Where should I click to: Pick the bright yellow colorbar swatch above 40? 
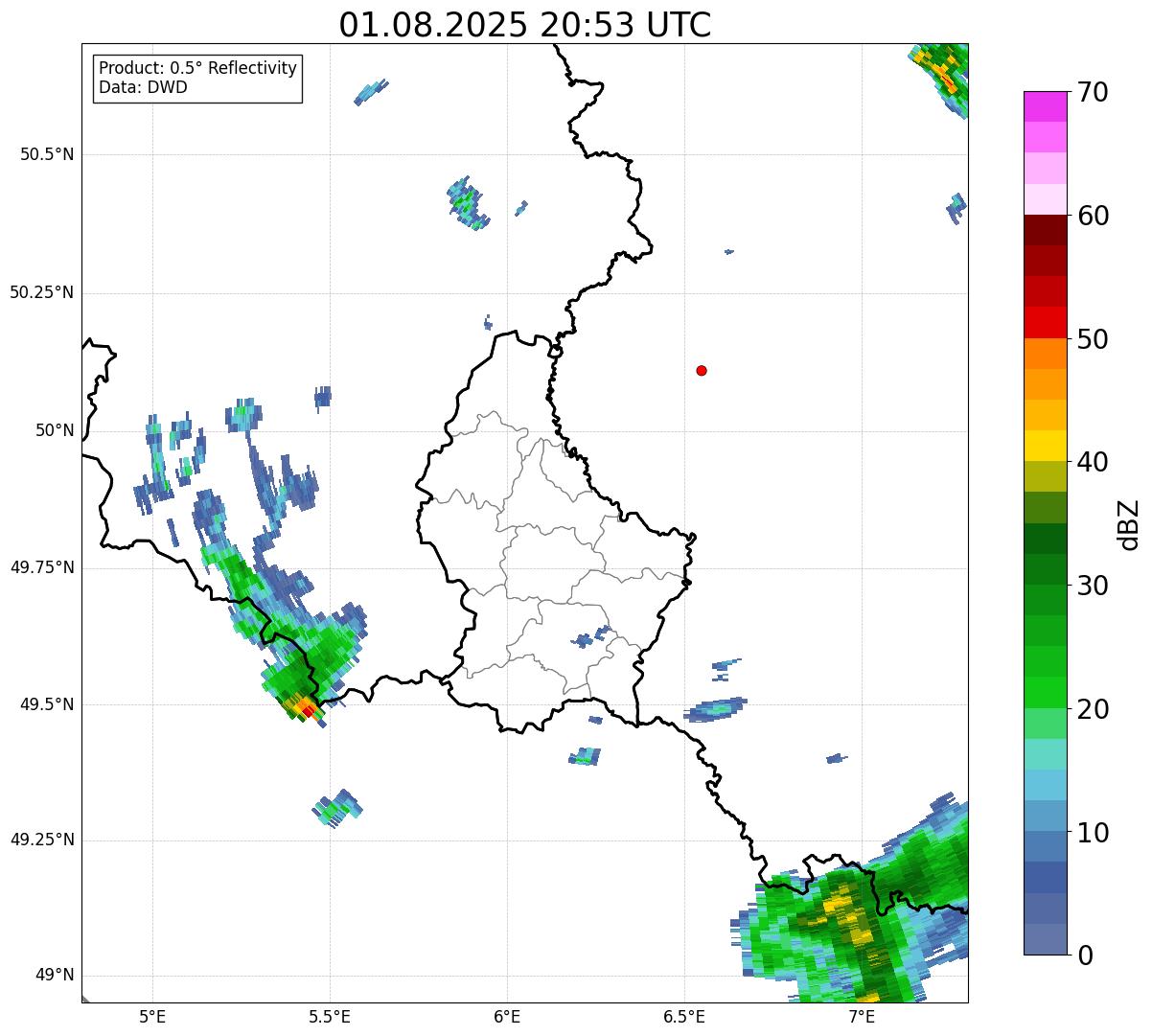click(1045, 446)
